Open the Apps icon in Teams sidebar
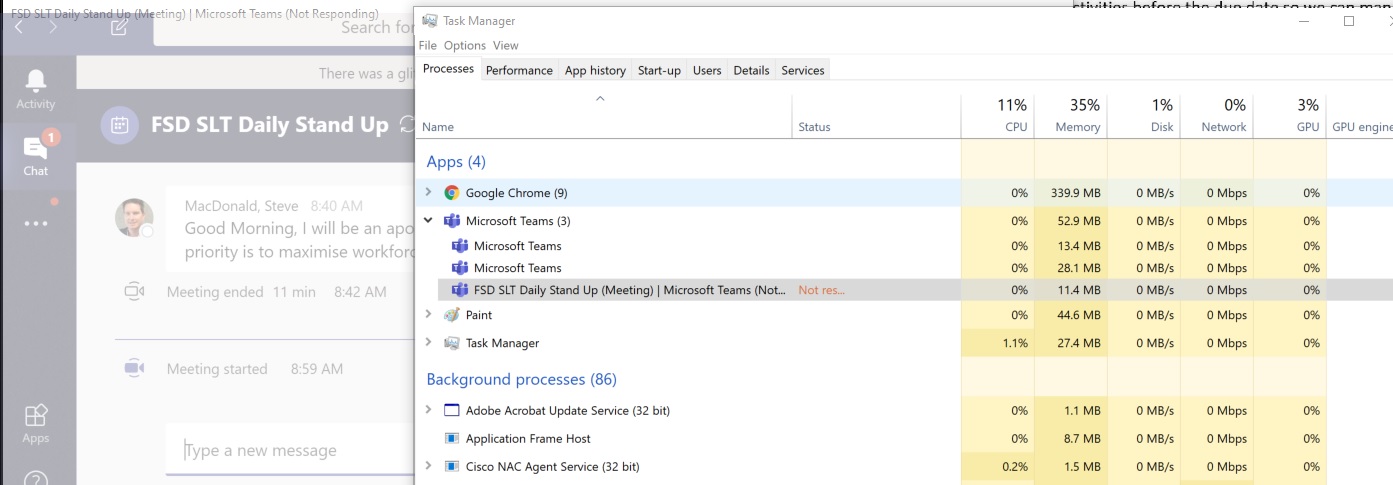 pyautogui.click(x=36, y=415)
